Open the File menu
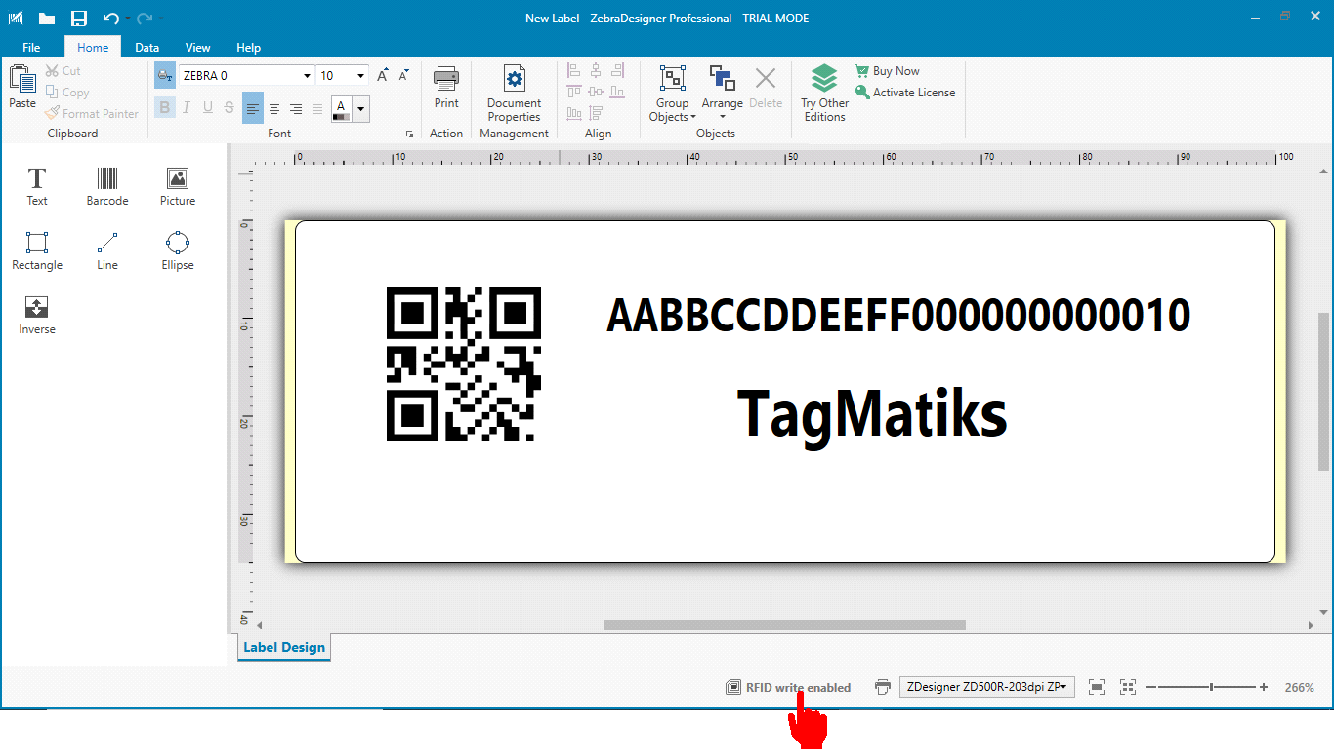This screenshot has height=749, width=1334. (x=31, y=47)
